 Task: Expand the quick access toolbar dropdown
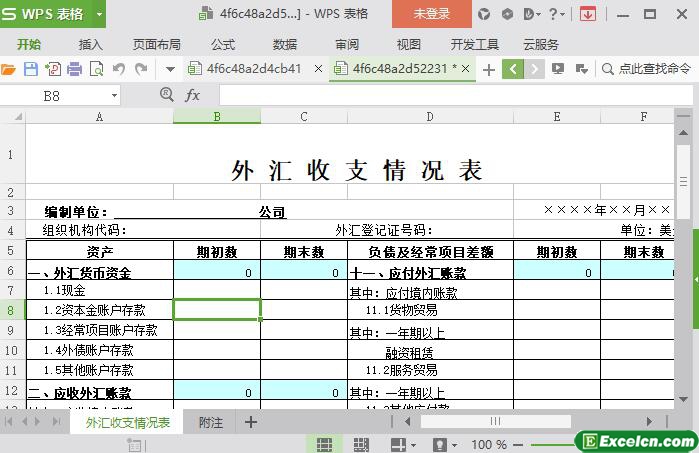[x=170, y=70]
